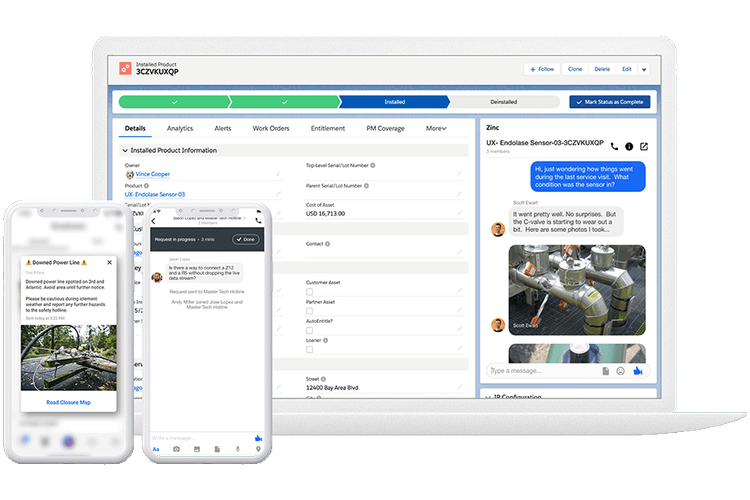Enable the Partner Asset checkbox

click(309, 310)
